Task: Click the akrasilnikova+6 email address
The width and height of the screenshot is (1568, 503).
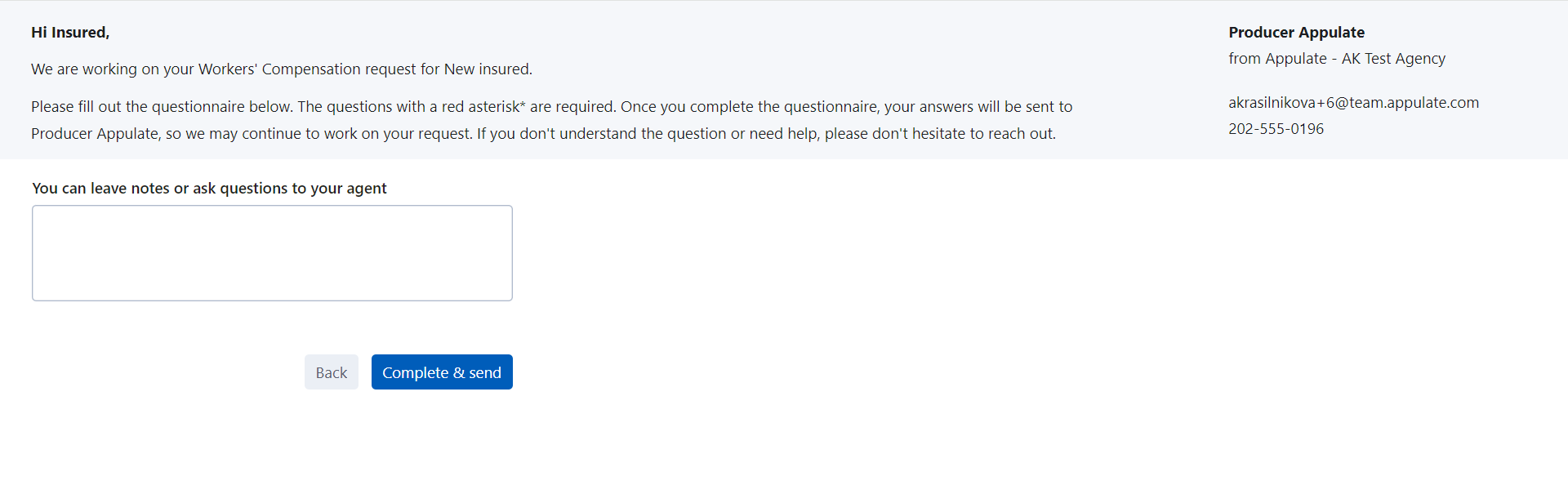Action: 1353,103
